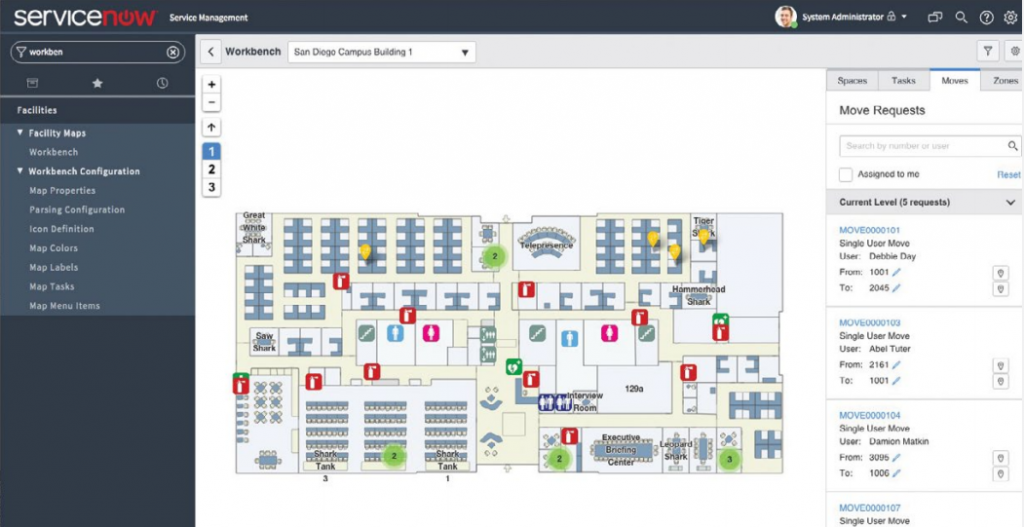Open Parsing Configuration module
Viewport: 1024px width, 527px height.
tap(76, 210)
